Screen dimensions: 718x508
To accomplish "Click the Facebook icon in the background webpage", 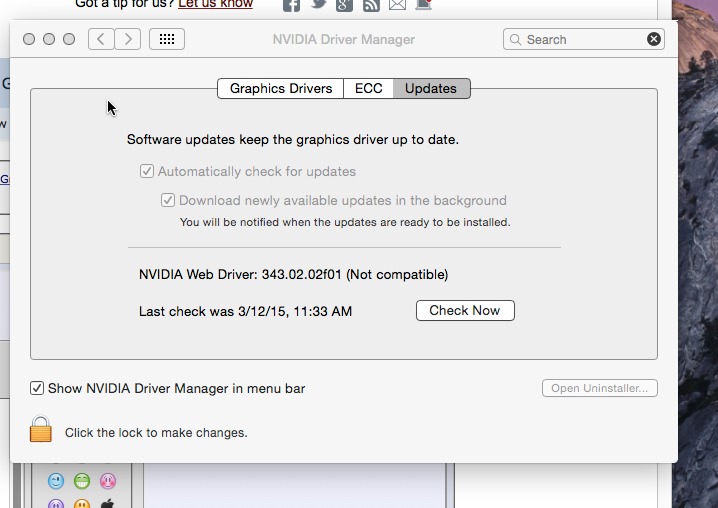I will [x=291, y=5].
